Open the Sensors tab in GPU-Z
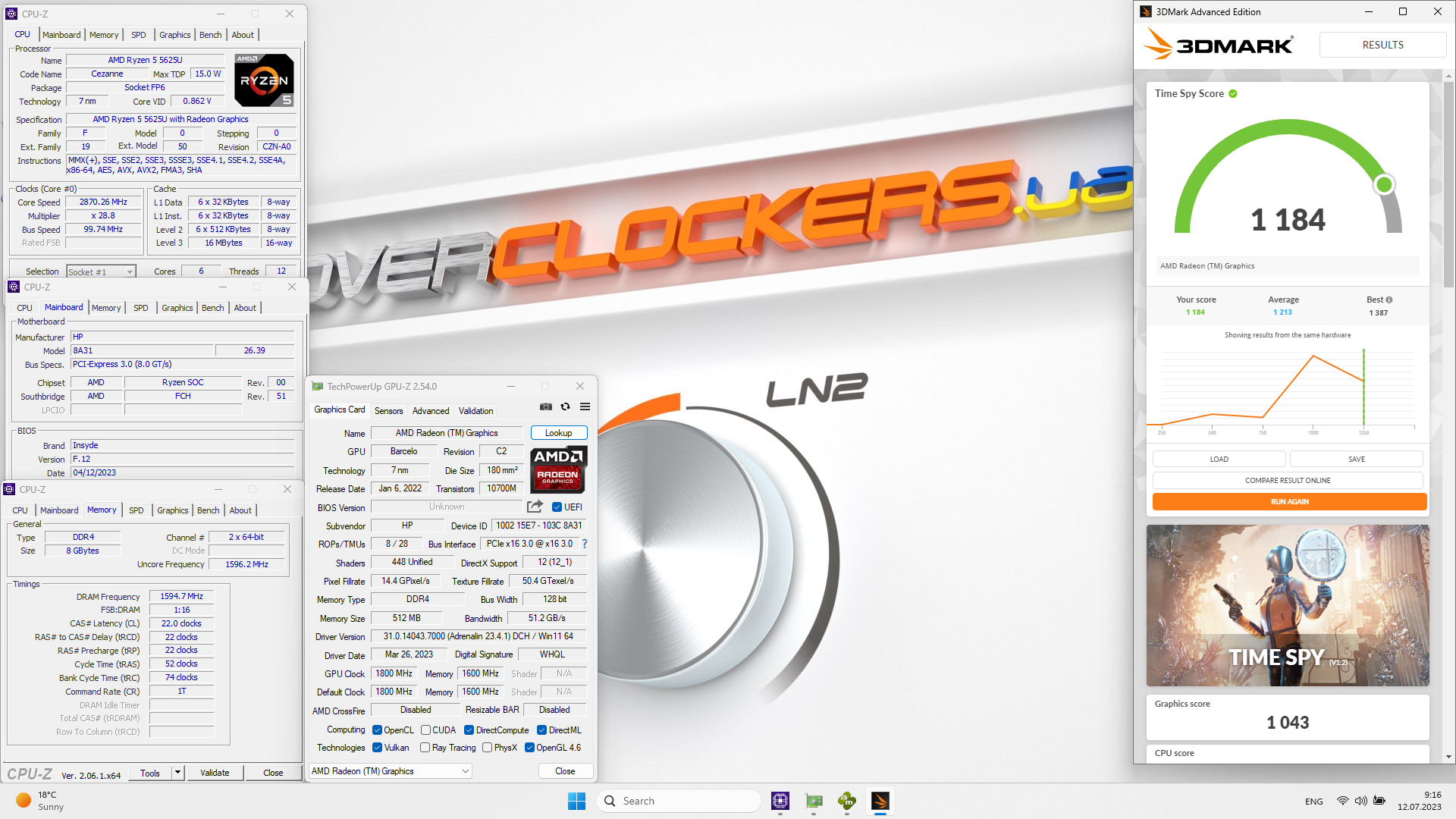This screenshot has height=819, width=1456. coord(389,411)
